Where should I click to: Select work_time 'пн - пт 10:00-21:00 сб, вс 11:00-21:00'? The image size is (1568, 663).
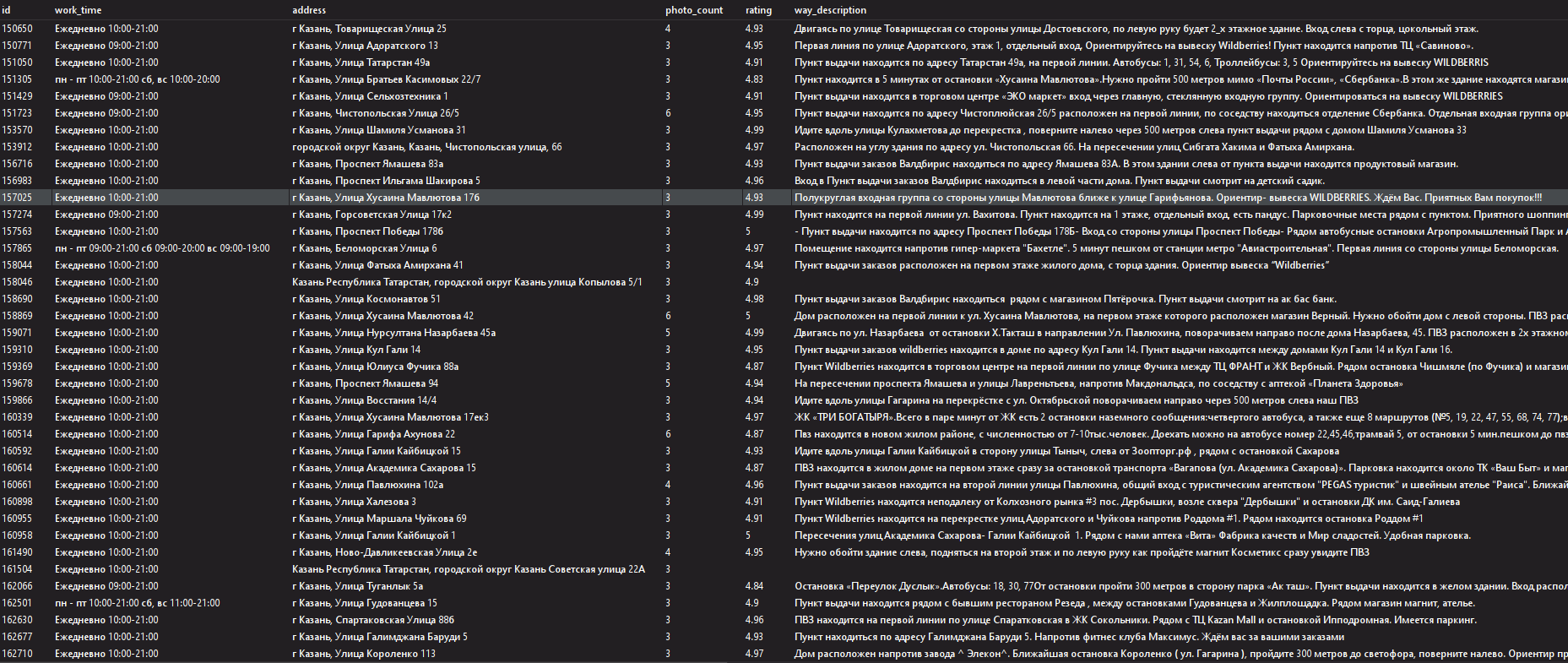coord(138,603)
